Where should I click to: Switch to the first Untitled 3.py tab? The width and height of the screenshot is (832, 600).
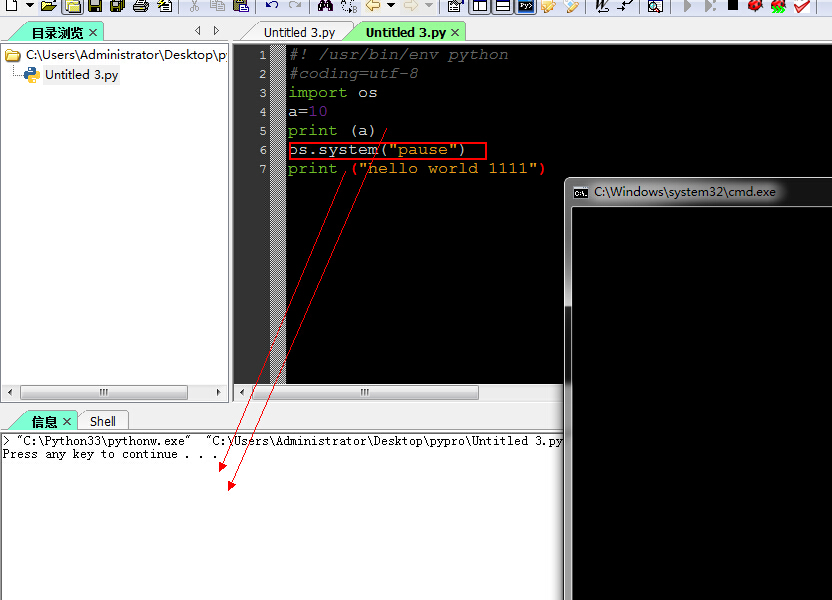pos(299,32)
